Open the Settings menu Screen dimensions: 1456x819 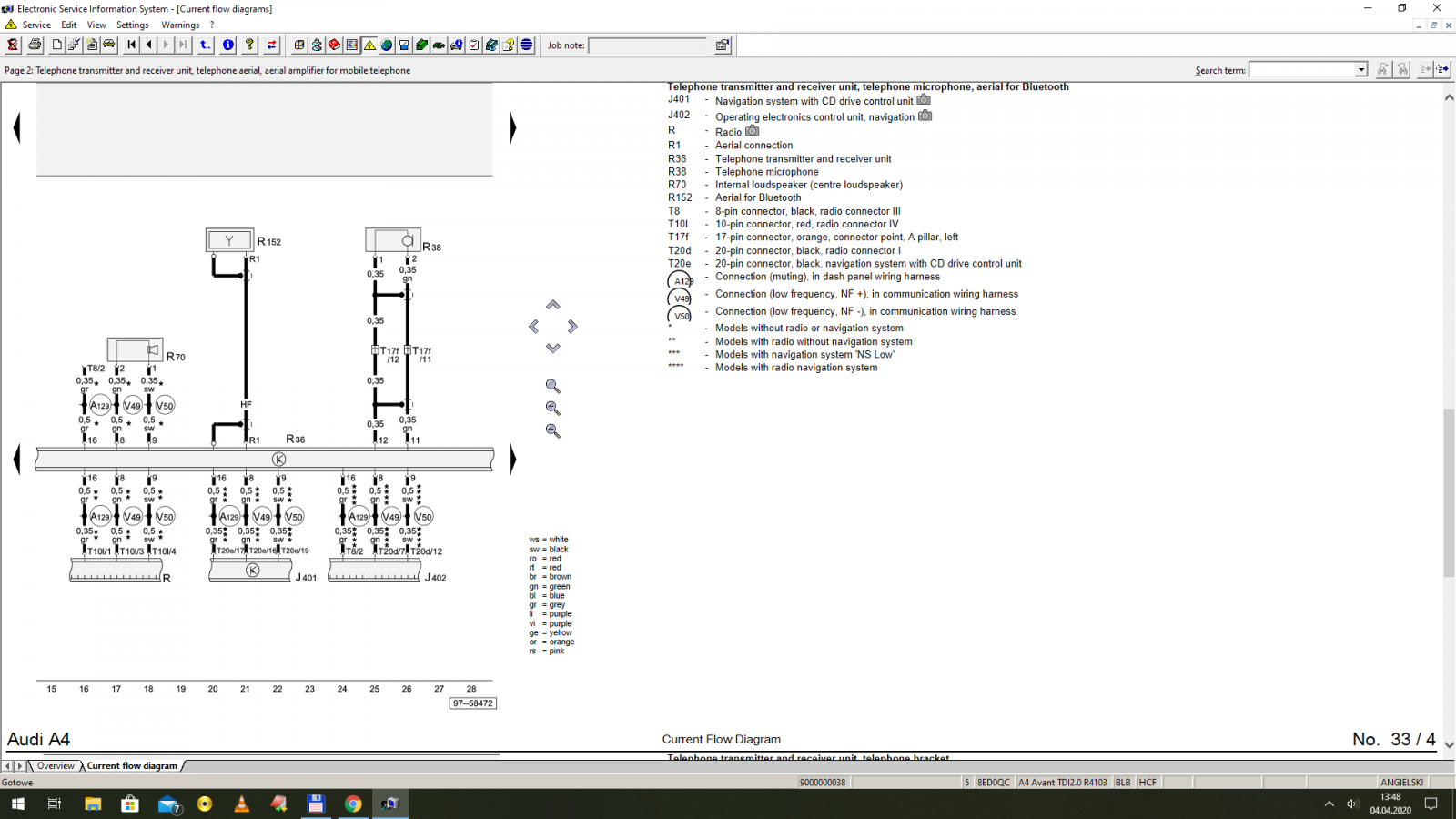tap(133, 25)
